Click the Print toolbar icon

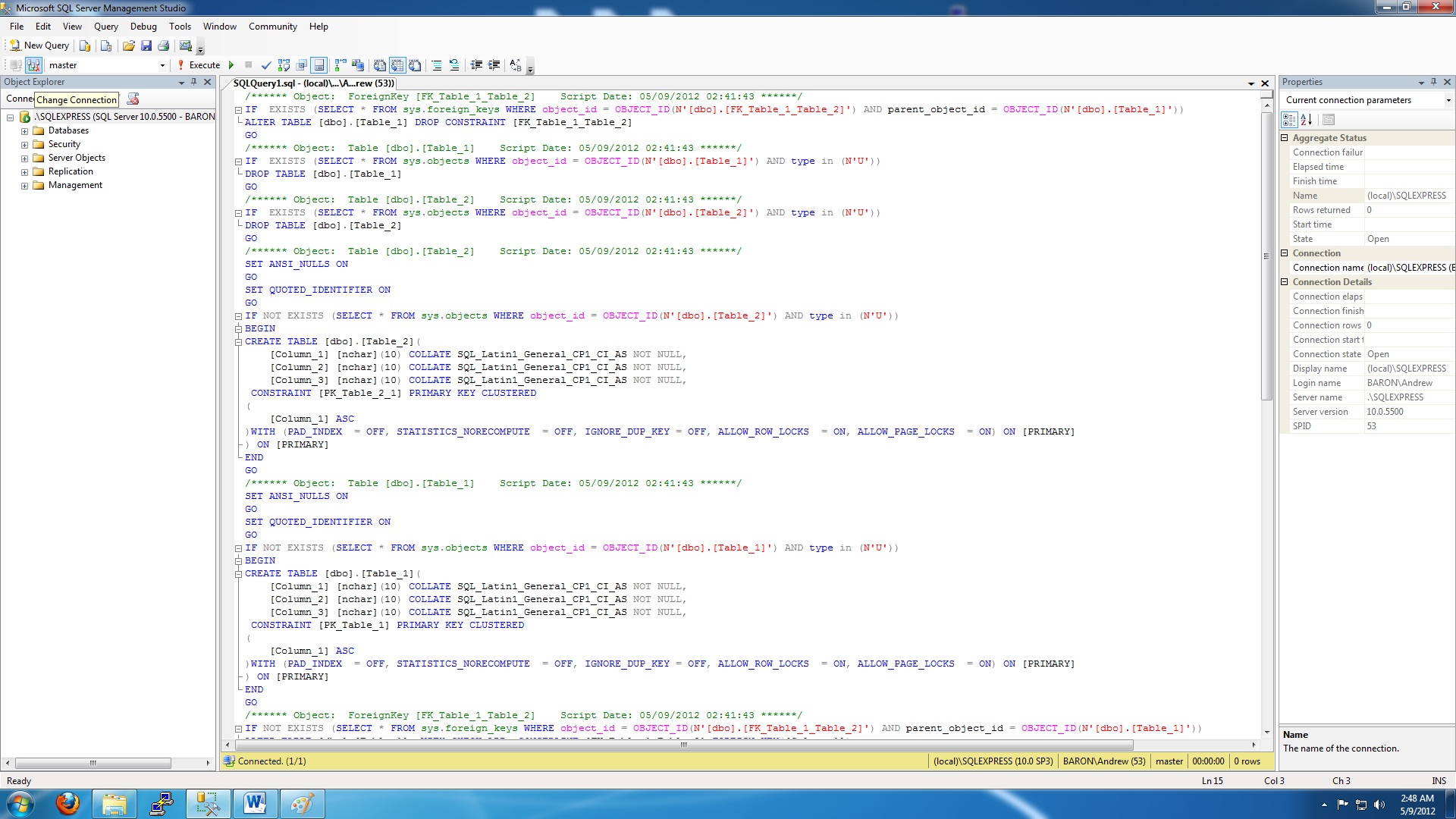[162, 45]
